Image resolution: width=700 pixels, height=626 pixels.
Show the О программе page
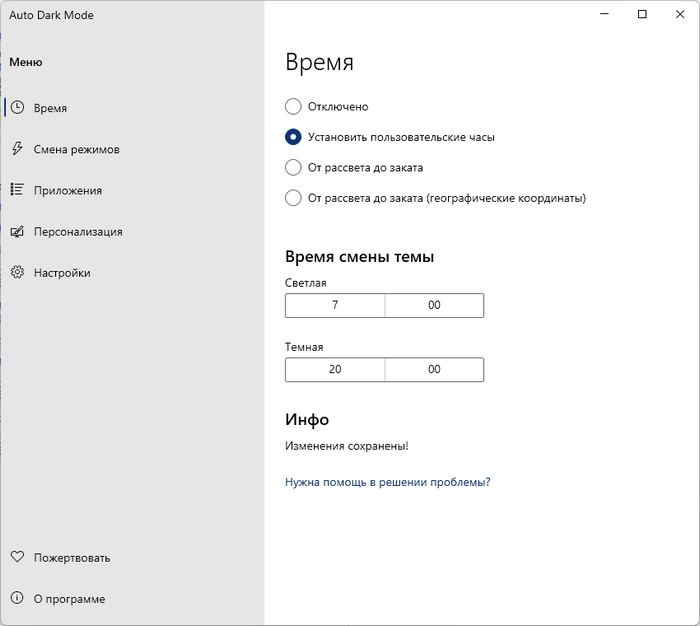[x=133, y=599]
